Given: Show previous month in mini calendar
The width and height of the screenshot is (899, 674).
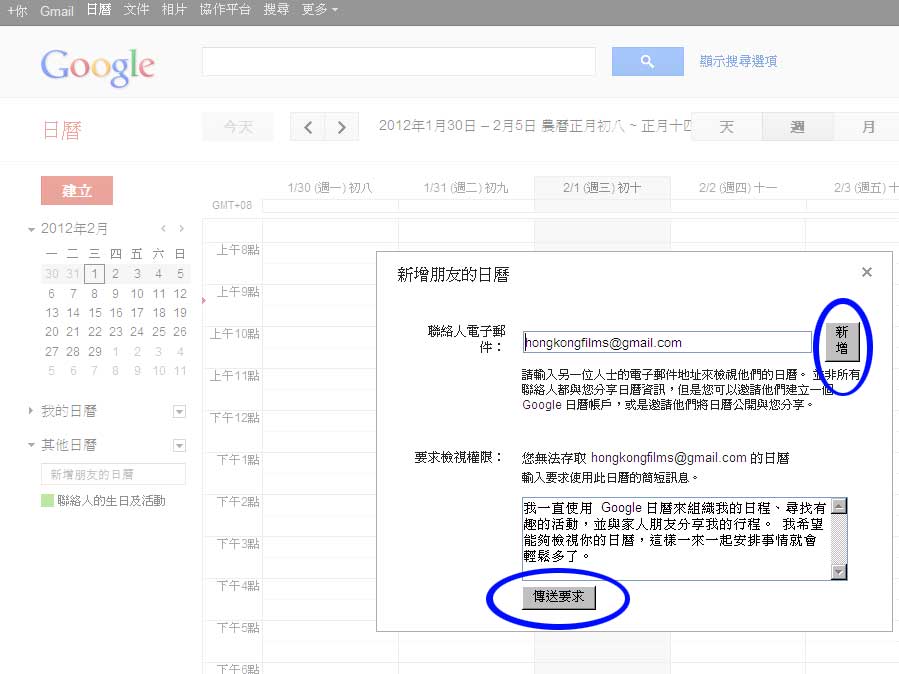Looking at the screenshot, I should pos(163,229).
